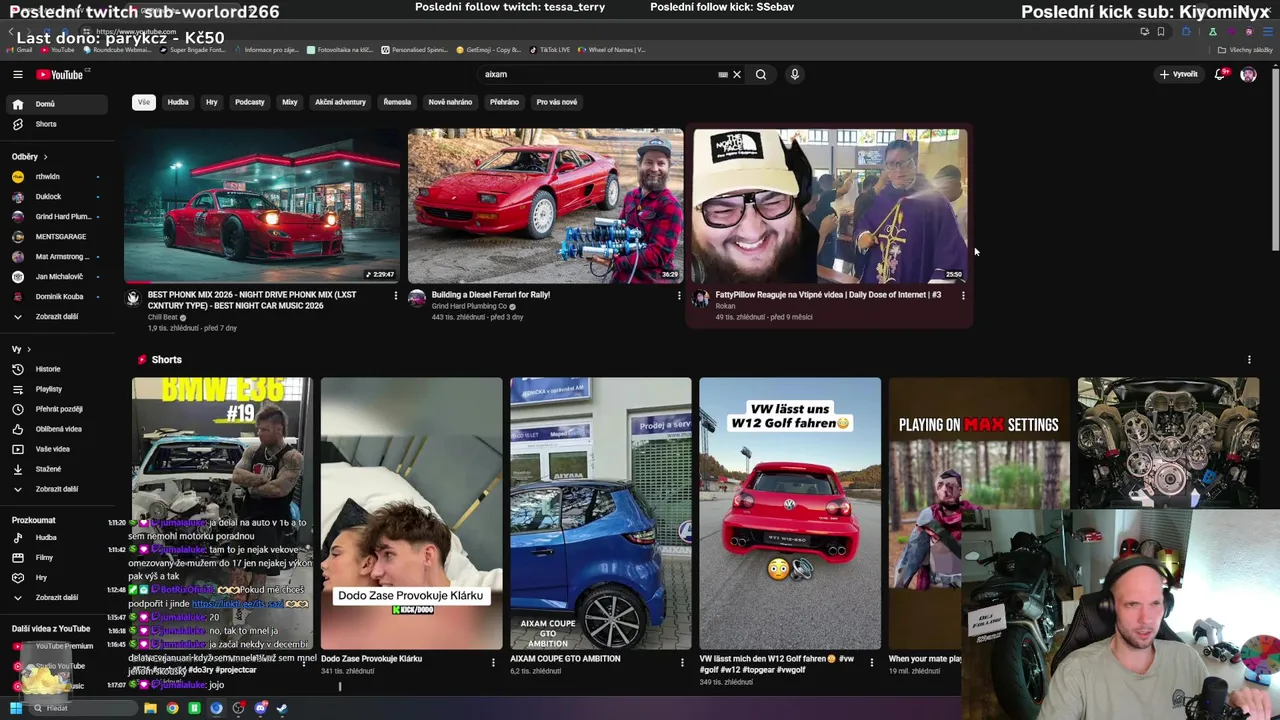Open the Vy section chevron
This screenshot has height=720, width=1280.
(x=29, y=349)
